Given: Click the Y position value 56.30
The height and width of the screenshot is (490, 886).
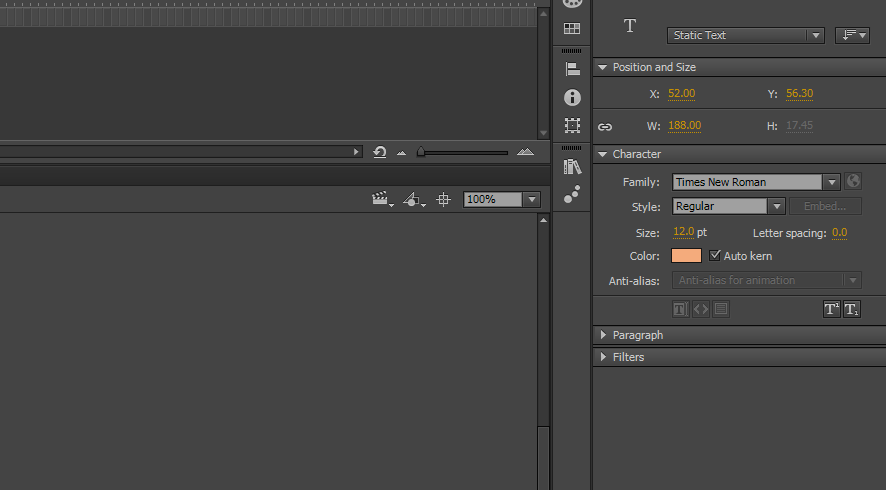Looking at the screenshot, I should coord(800,94).
